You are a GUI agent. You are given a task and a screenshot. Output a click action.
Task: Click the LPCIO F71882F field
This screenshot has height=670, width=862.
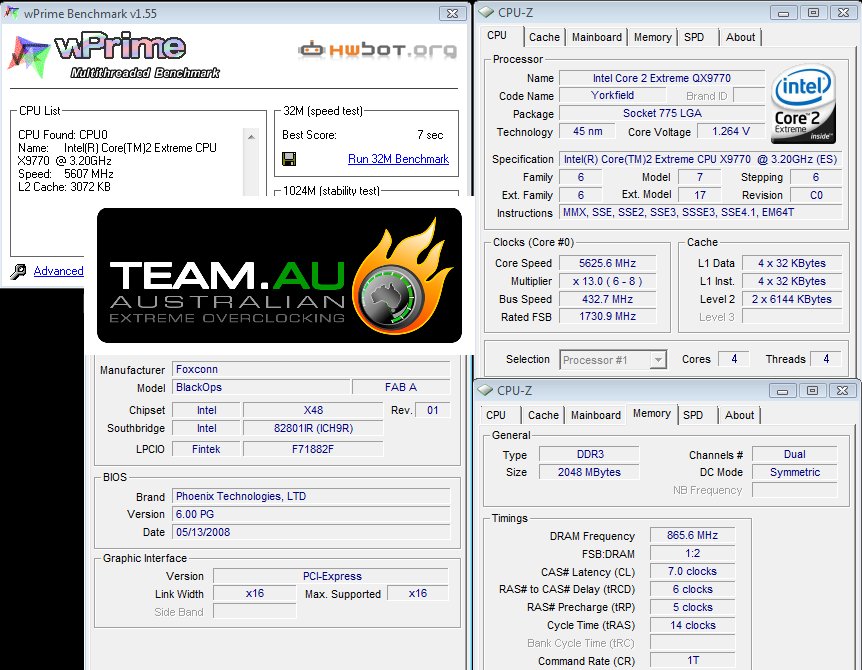(313, 449)
